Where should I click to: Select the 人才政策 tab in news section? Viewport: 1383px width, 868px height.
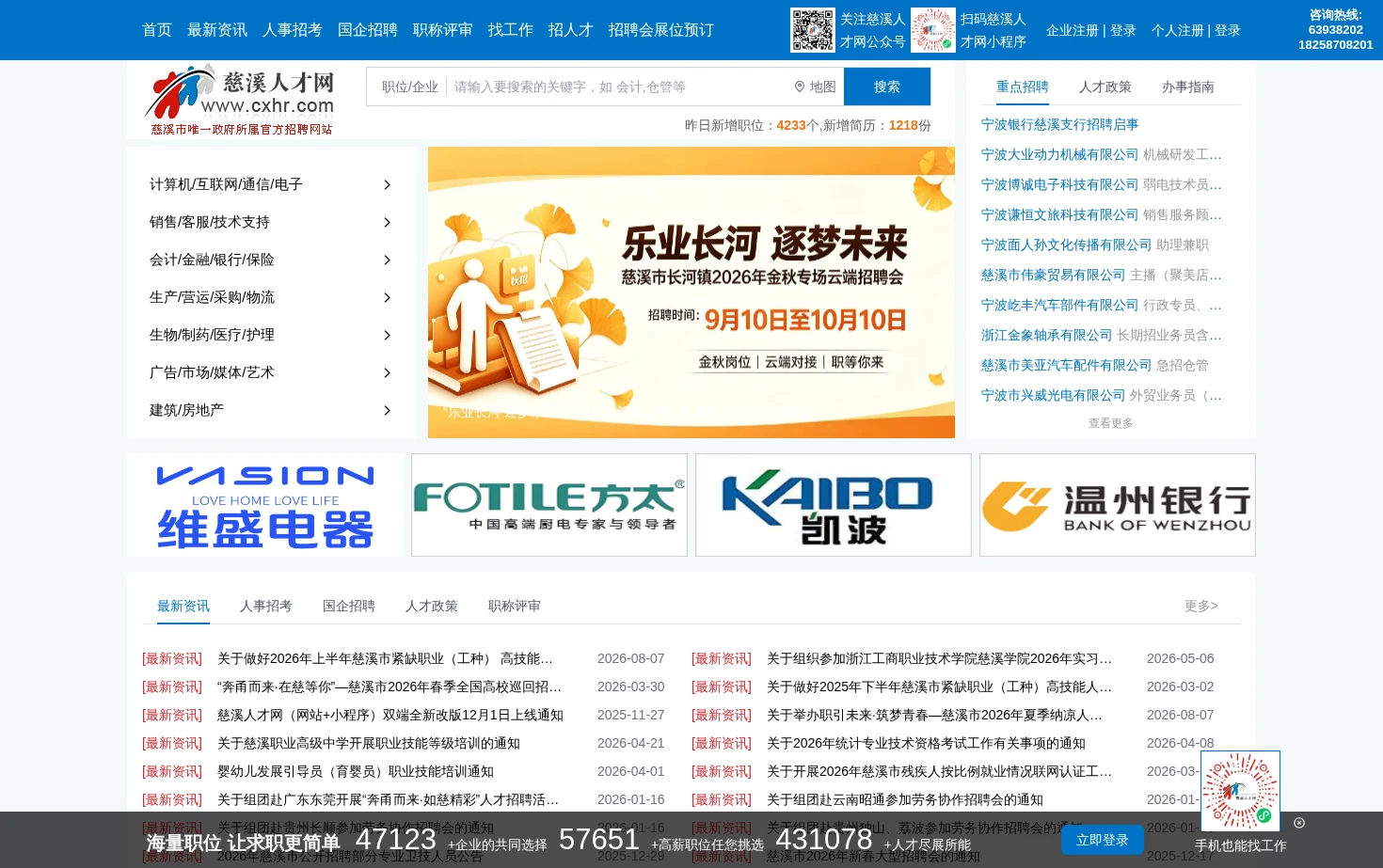(x=432, y=606)
